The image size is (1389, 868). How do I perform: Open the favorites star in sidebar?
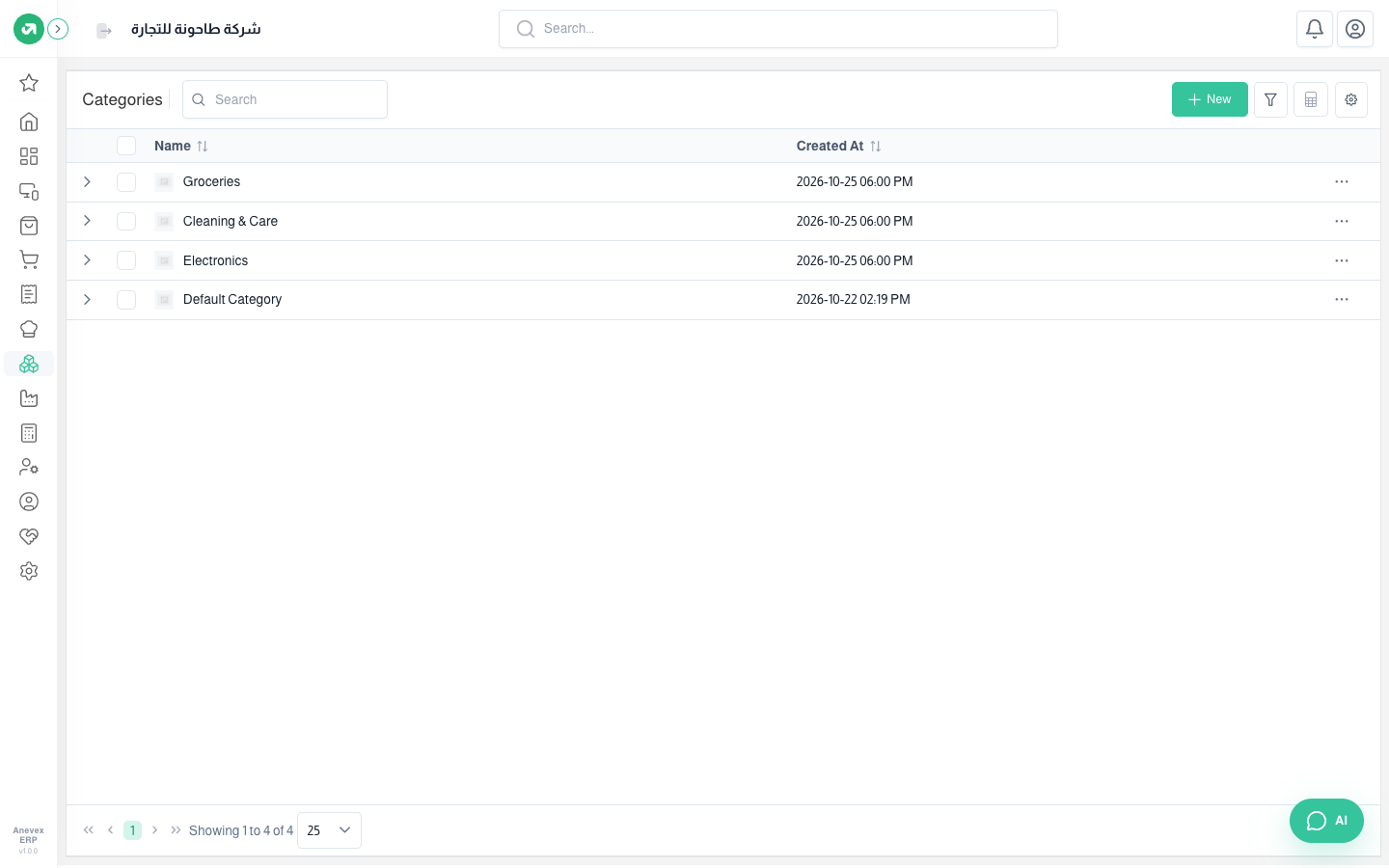pyautogui.click(x=29, y=83)
